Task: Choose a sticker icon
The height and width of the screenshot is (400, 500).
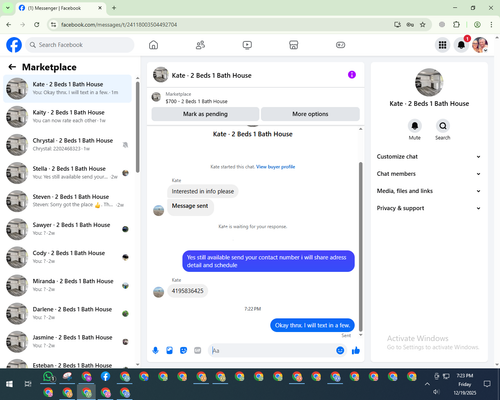Action: point(183,350)
